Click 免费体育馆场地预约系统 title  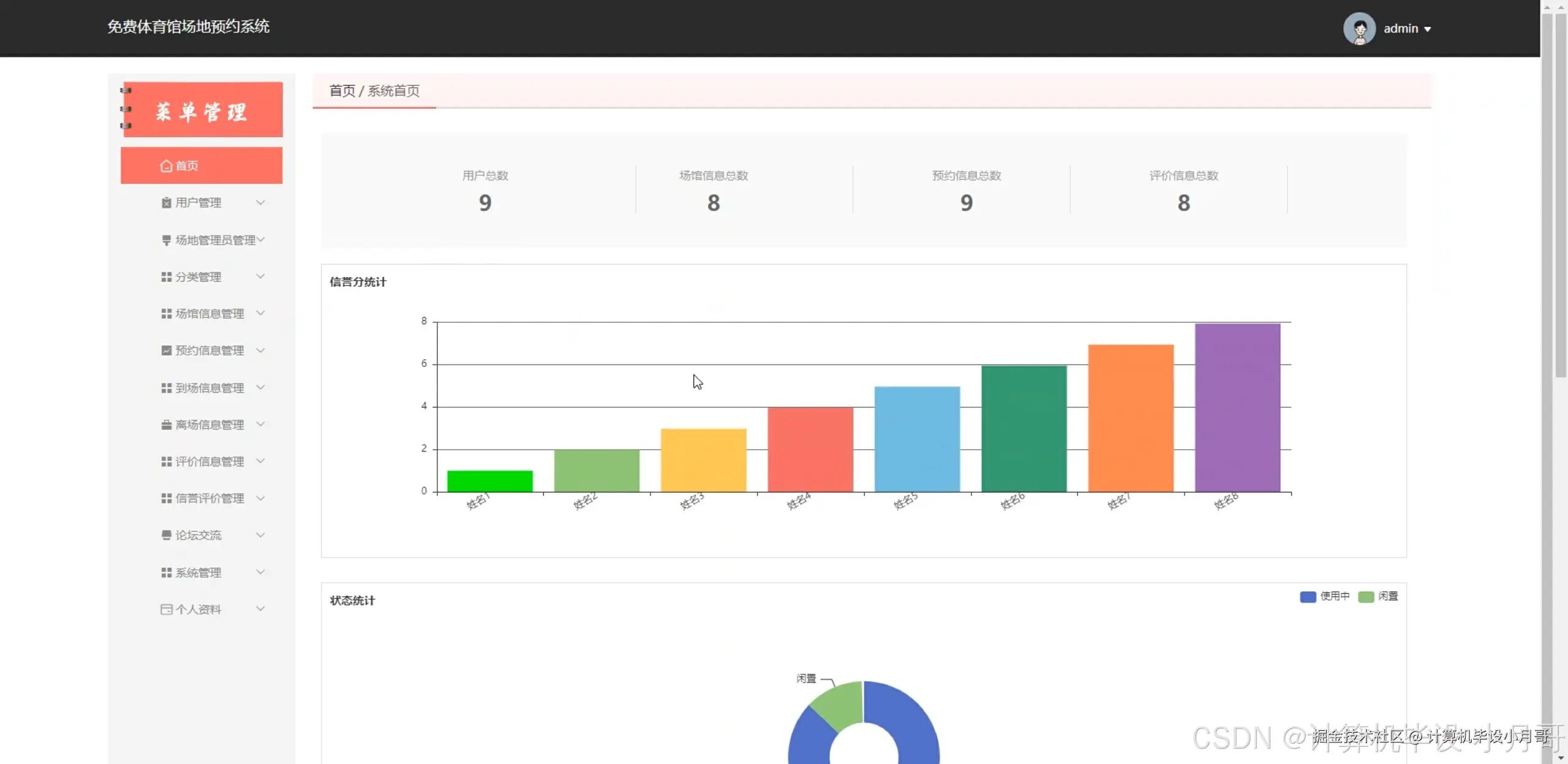[188, 26]
